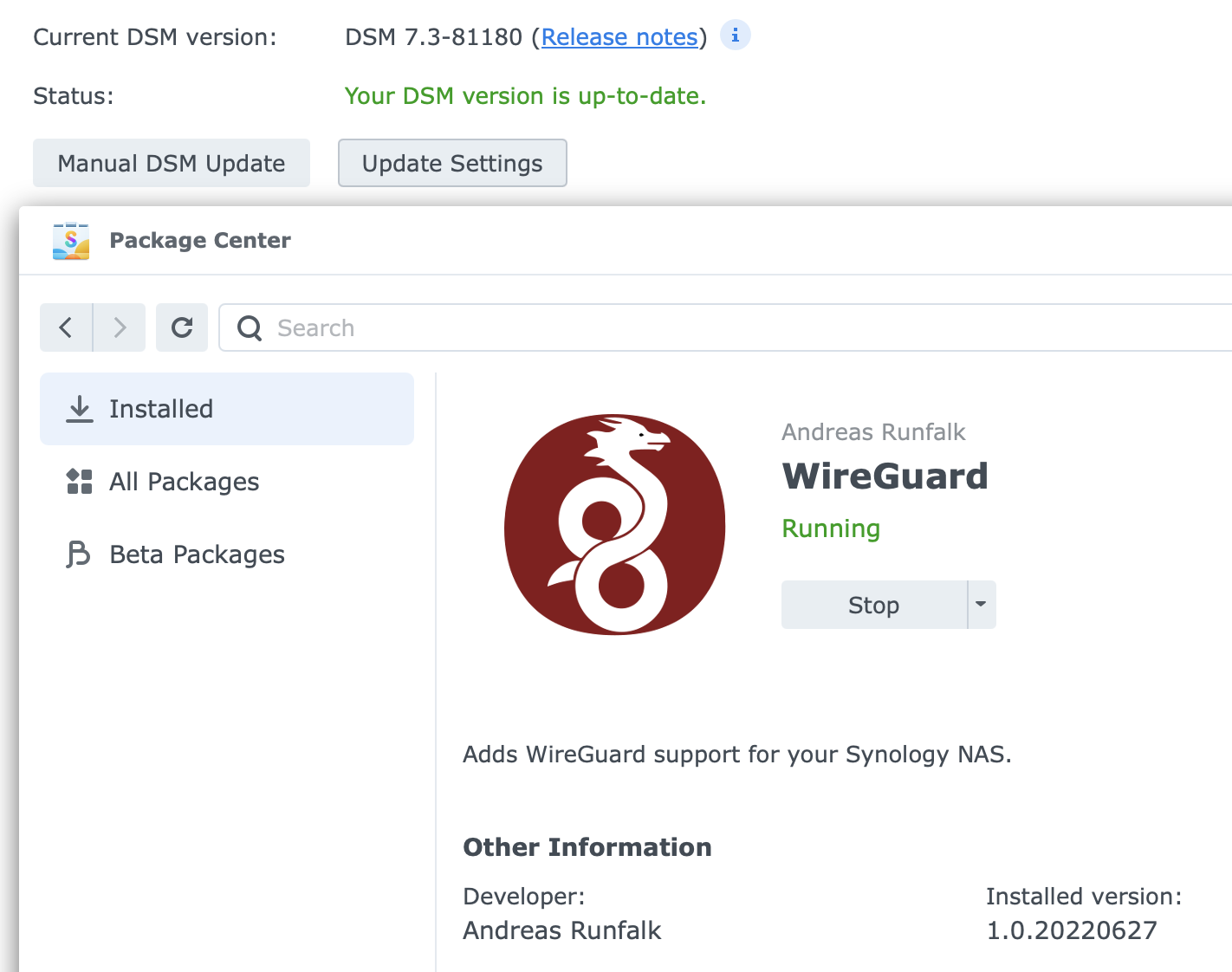Click the green Running status text
The width and height of the screenshot is (1232, 972).
[x=831, y=528]
